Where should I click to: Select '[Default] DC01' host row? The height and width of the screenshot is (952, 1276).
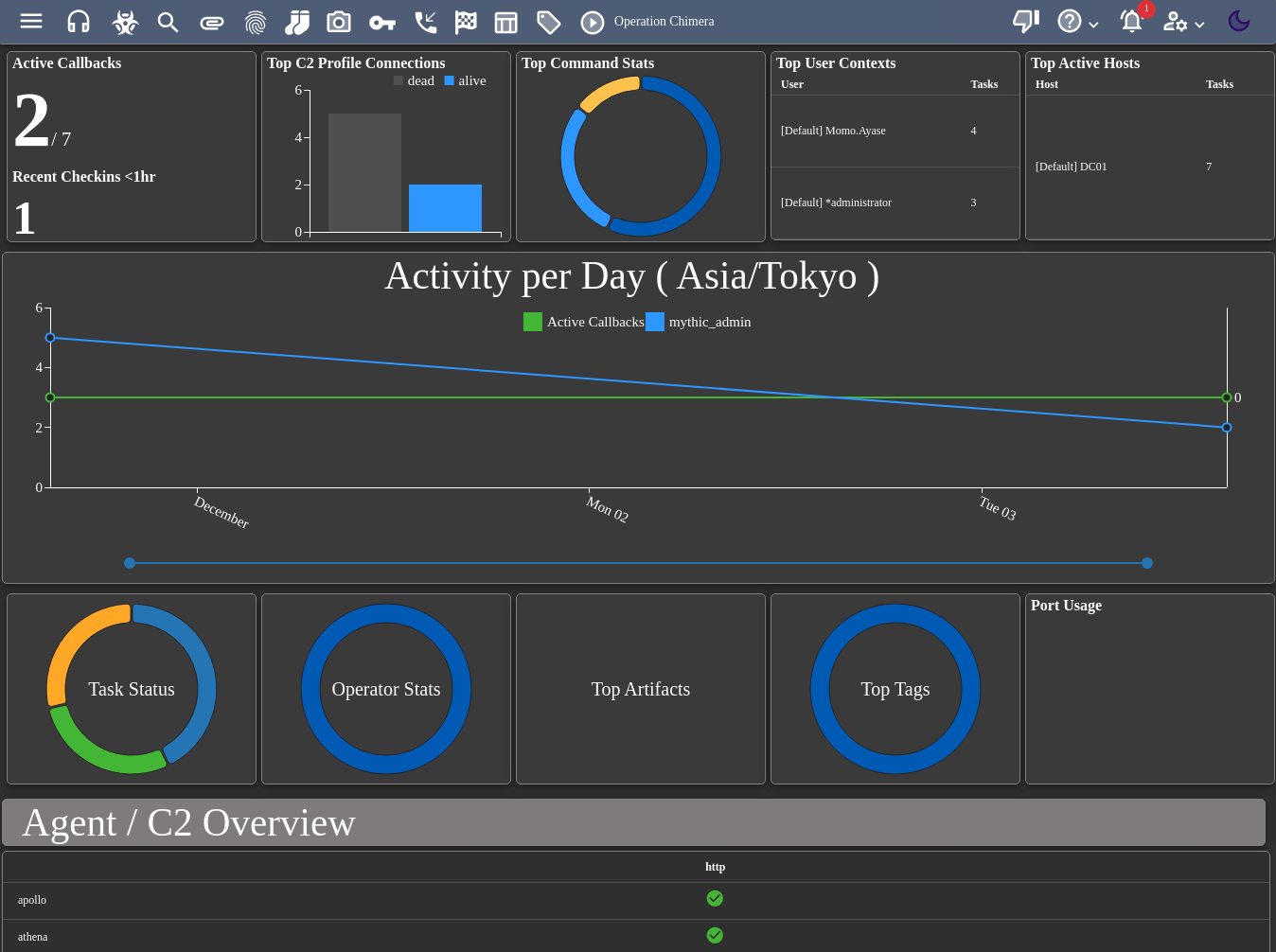(x=1149, y=167)
